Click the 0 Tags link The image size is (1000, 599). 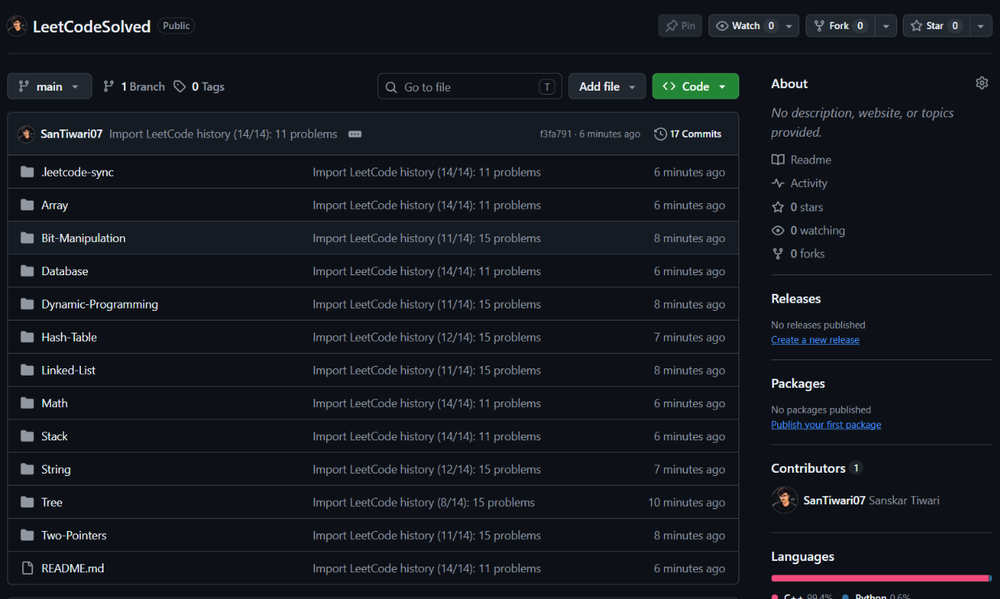[x=199, y=86]
